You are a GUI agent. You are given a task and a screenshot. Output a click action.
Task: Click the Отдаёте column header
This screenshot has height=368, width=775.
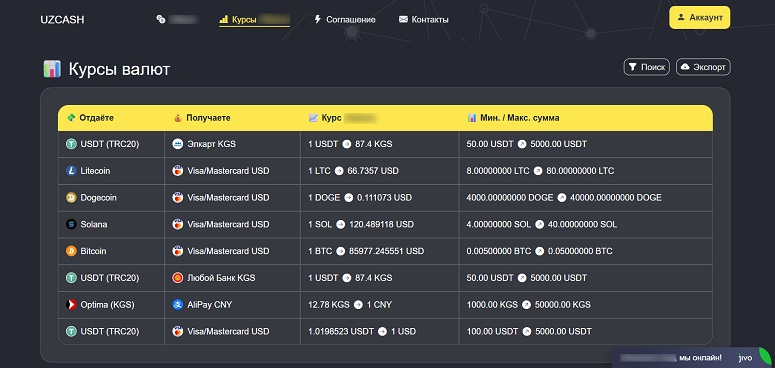(91, 118)
